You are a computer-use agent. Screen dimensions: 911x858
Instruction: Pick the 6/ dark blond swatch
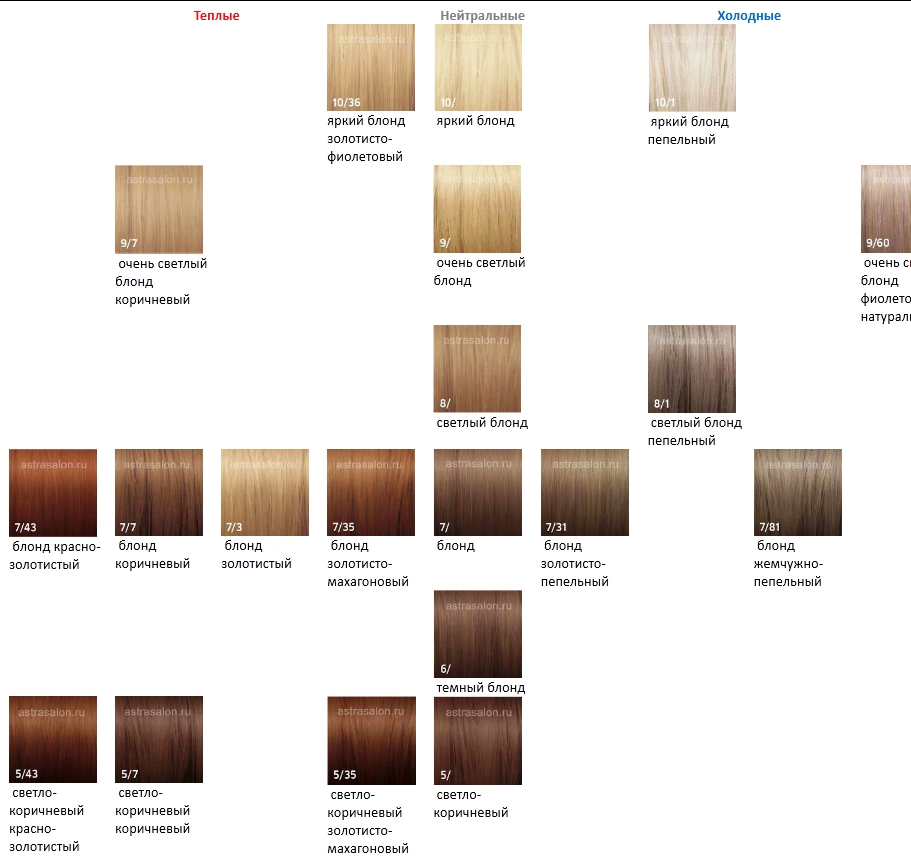[x=478, y=634]
